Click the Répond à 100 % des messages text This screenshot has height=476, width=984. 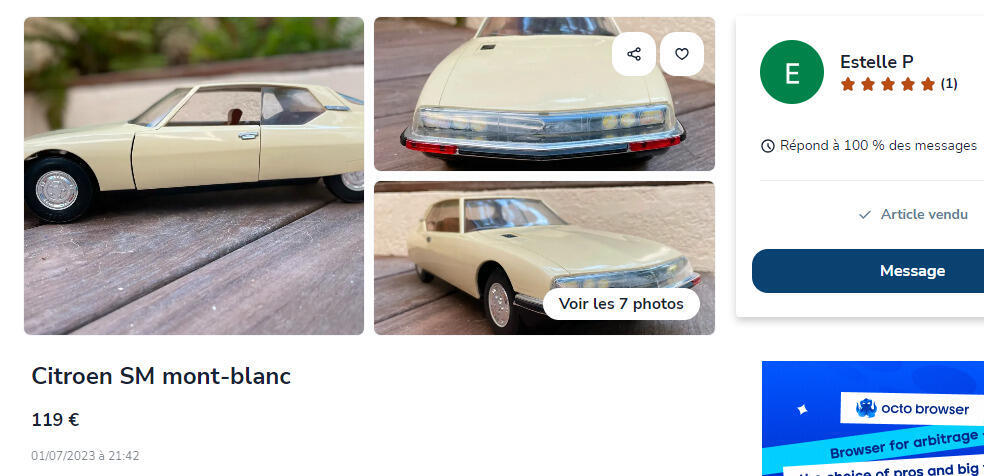[878, 146]
